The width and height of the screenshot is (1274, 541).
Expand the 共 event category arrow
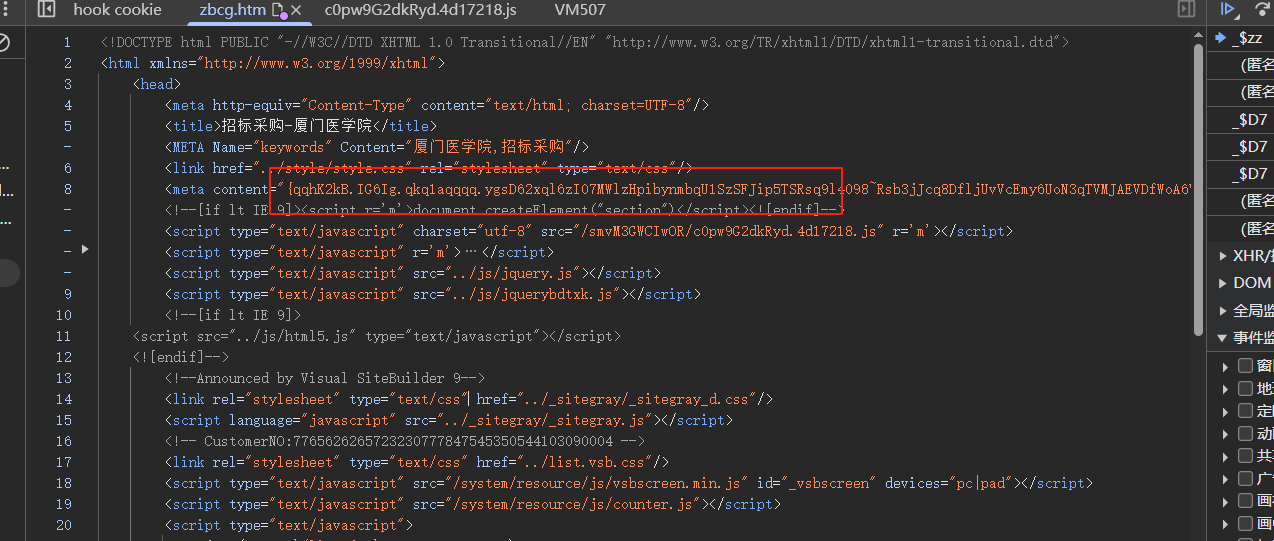click(x=1226, y=456)
